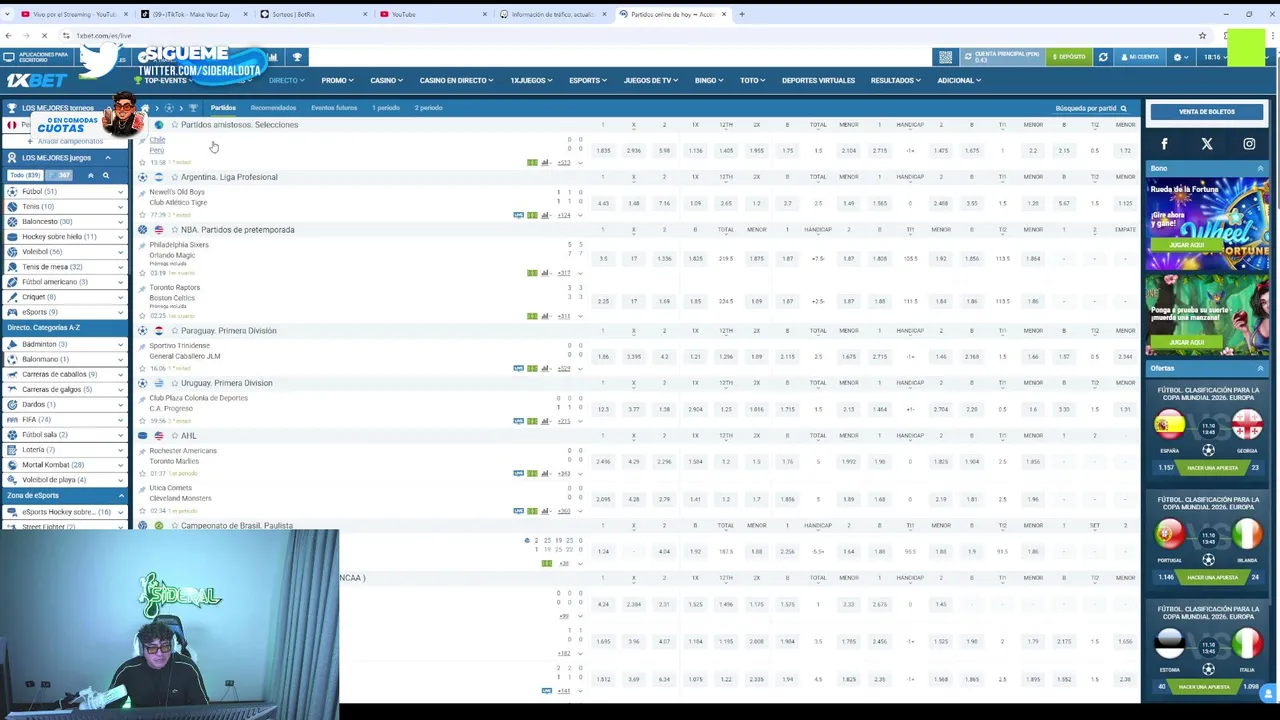Click the refresh balance icon next to Depósito
Viewport: 1280px width, 720px height.
point(1103,57)
